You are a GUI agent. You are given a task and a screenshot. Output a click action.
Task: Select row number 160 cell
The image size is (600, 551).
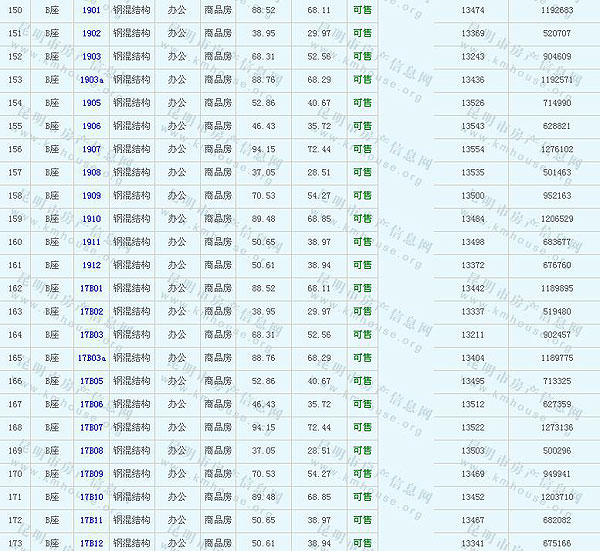pyautogui.click(x=14, y=242)
